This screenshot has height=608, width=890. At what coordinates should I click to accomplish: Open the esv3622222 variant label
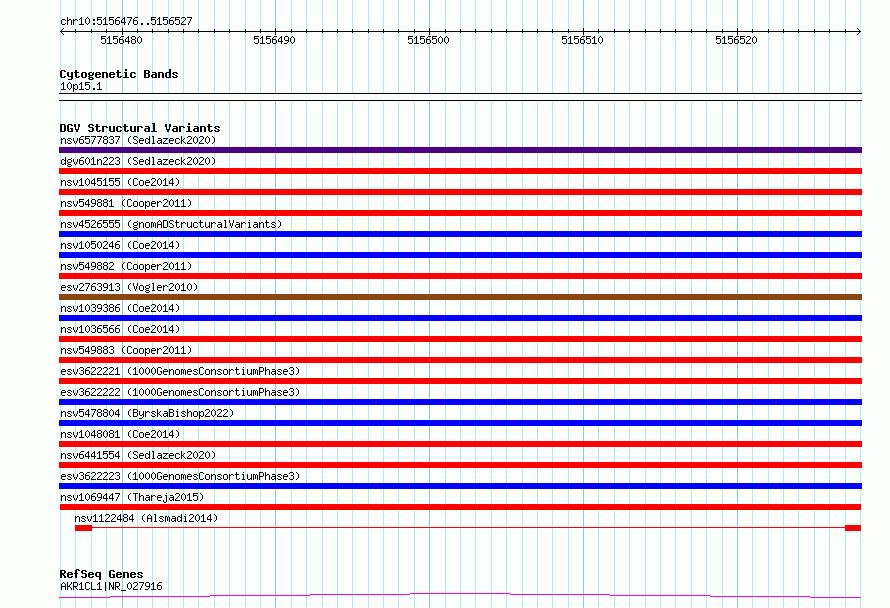(179, 392)
